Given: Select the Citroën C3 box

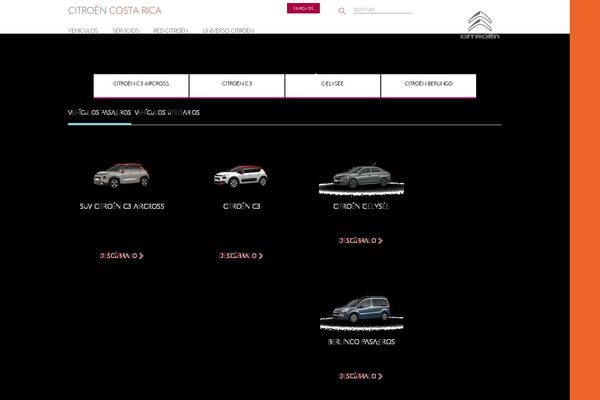Looking at the screenshot, I should tap(237, 86).
